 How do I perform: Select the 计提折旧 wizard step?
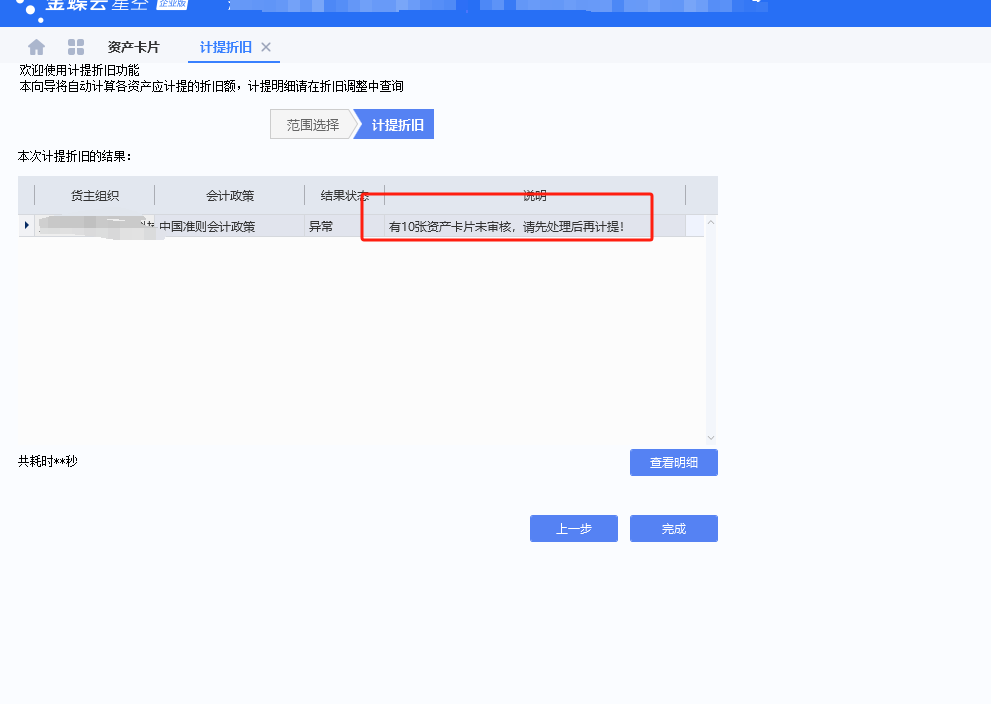click(x=395, y=123)
